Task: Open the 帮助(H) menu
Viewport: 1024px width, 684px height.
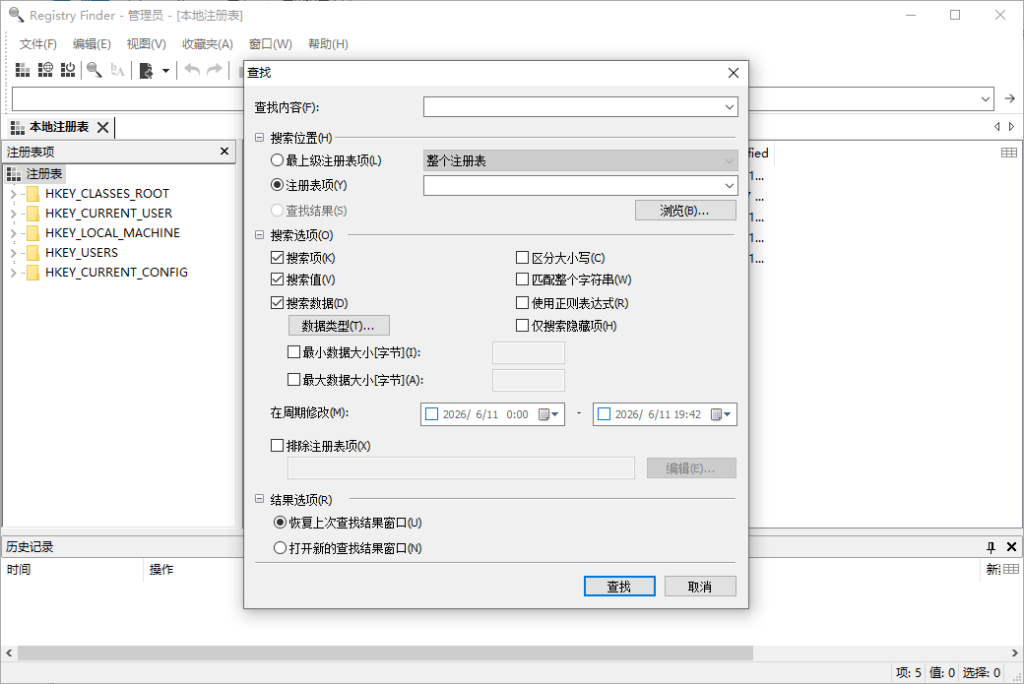Action: click(x=328, y=44)
